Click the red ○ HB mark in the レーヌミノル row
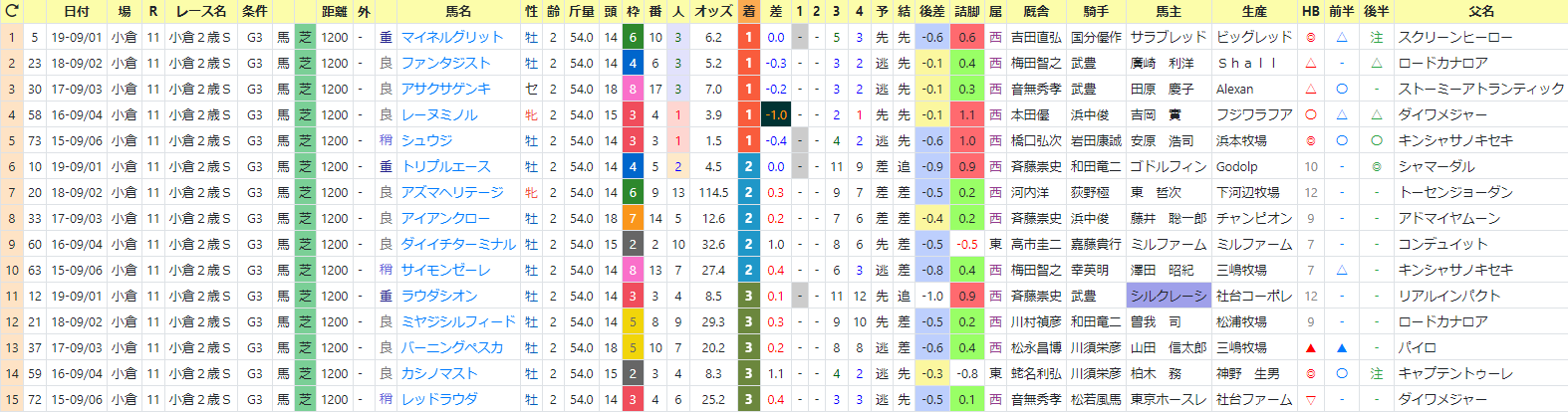The image size is (1568, 412). [1311, 114]
